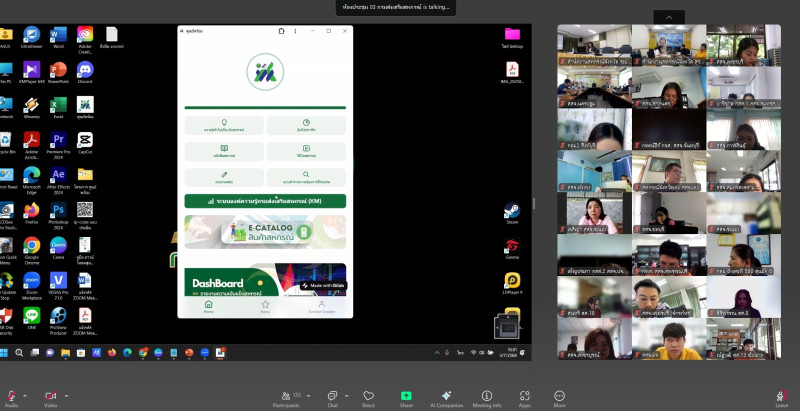Viewport: 800px width, 411px height.
Task: Select the participant video in the top-right tile
Action: (x=743, y=45)
